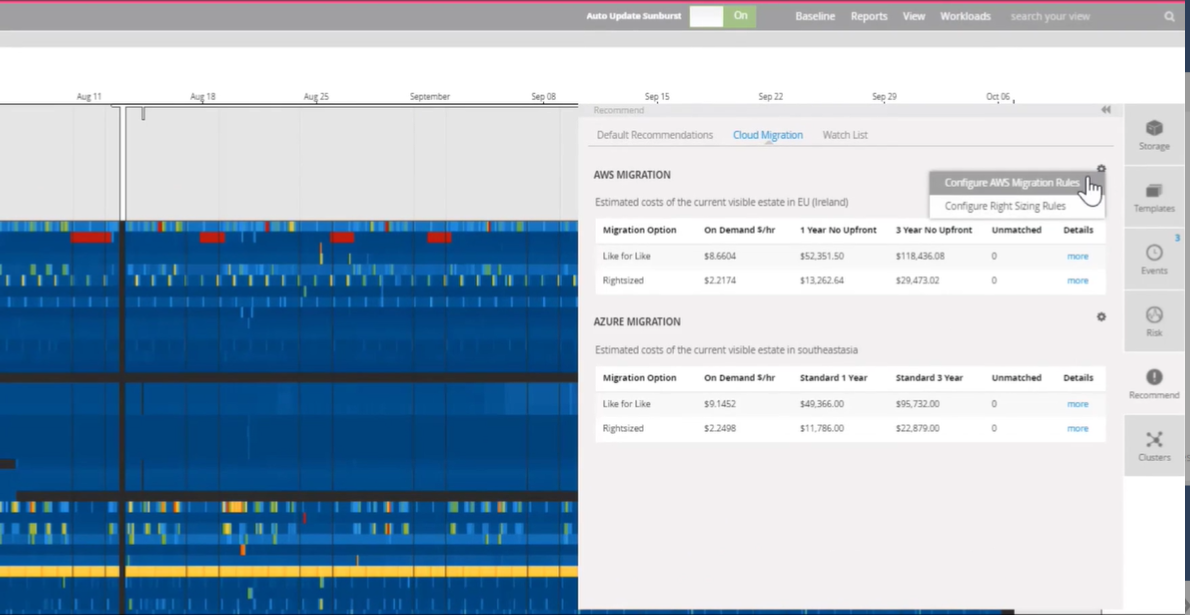Click AWS Rightsized 1 year $13,262.64

822,281
